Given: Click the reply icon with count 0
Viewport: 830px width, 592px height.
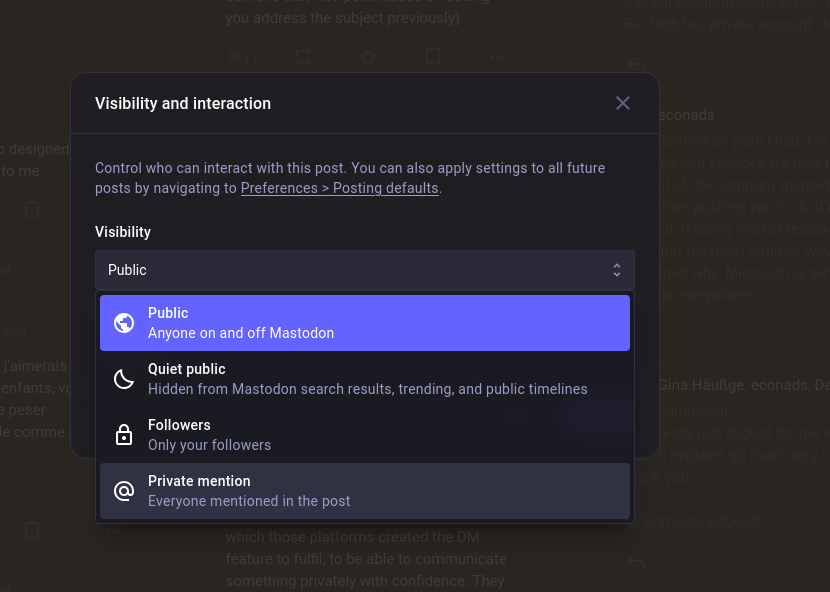Looking at the screenshot, I should [x=241, y=58].
